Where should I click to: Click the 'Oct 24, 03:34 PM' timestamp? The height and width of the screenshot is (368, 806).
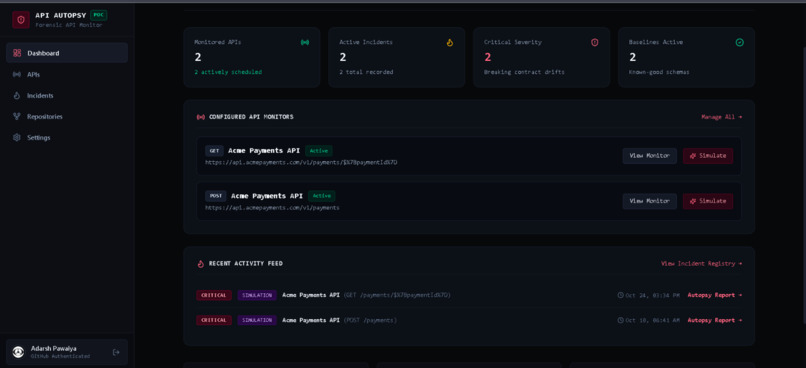(652, 296)
